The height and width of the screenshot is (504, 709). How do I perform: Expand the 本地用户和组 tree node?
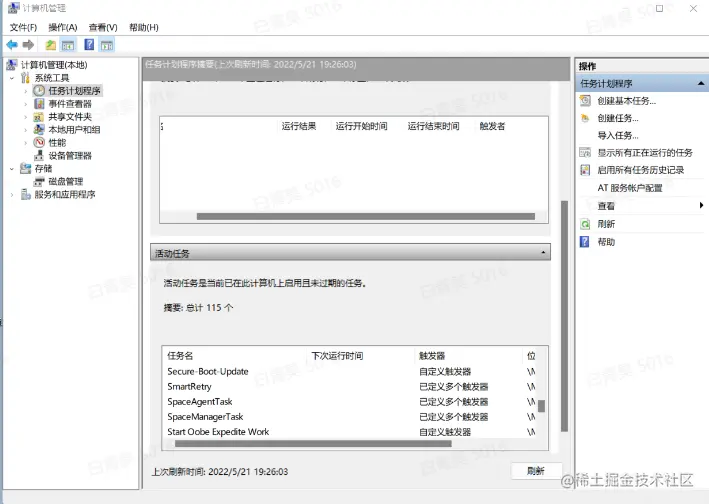[x=26, y=130]
